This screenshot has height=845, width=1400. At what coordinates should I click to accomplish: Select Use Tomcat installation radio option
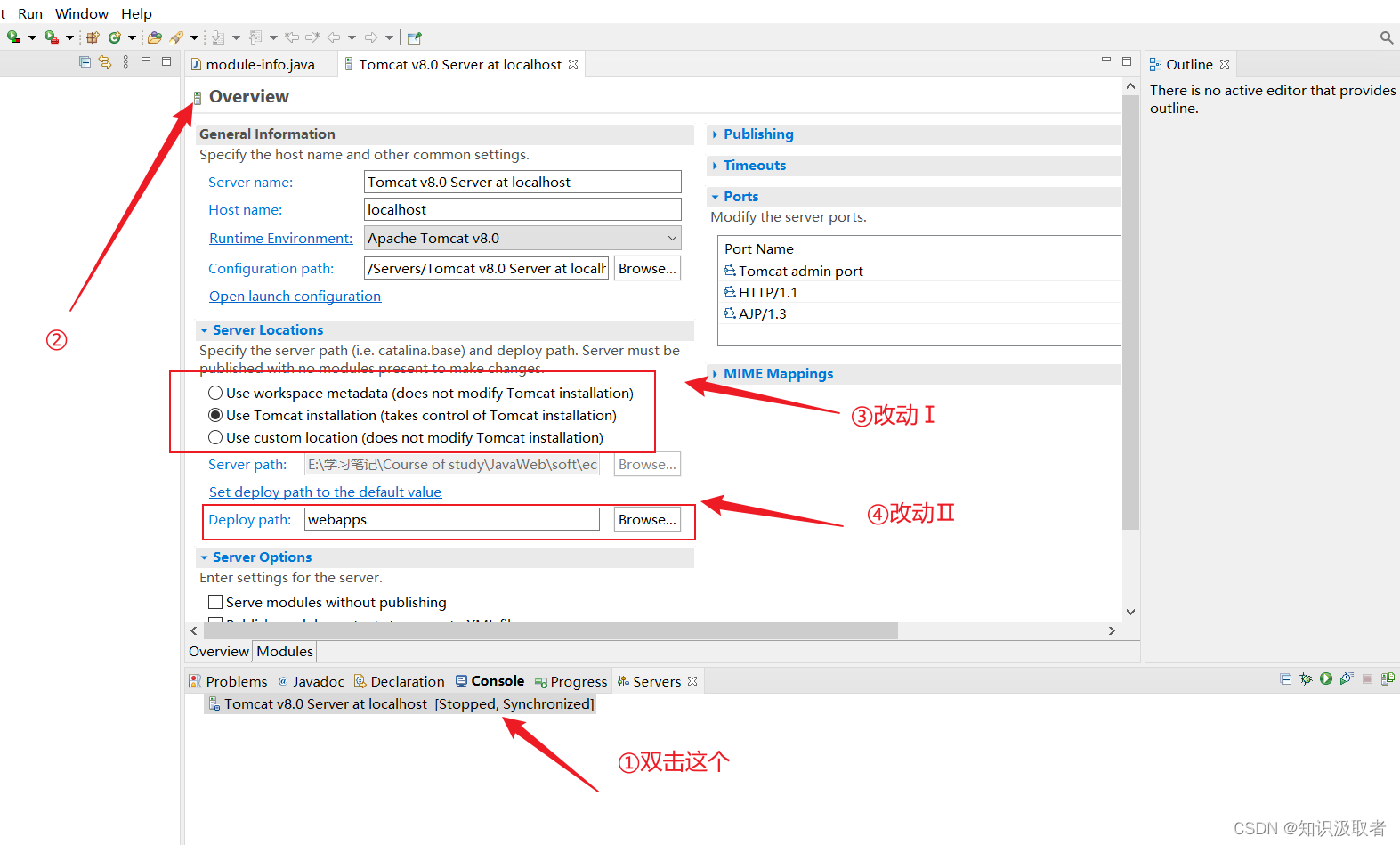point(215,415)
